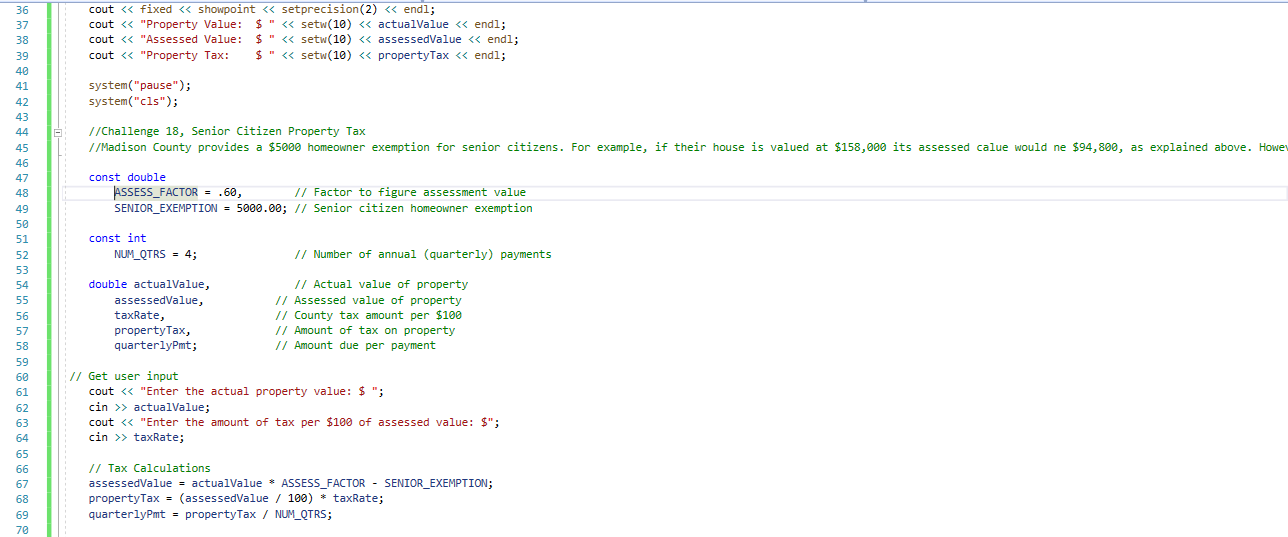
Task: Click the "Number of annual (quarterly) payments" comment
Action: click(x=424, y=254)
